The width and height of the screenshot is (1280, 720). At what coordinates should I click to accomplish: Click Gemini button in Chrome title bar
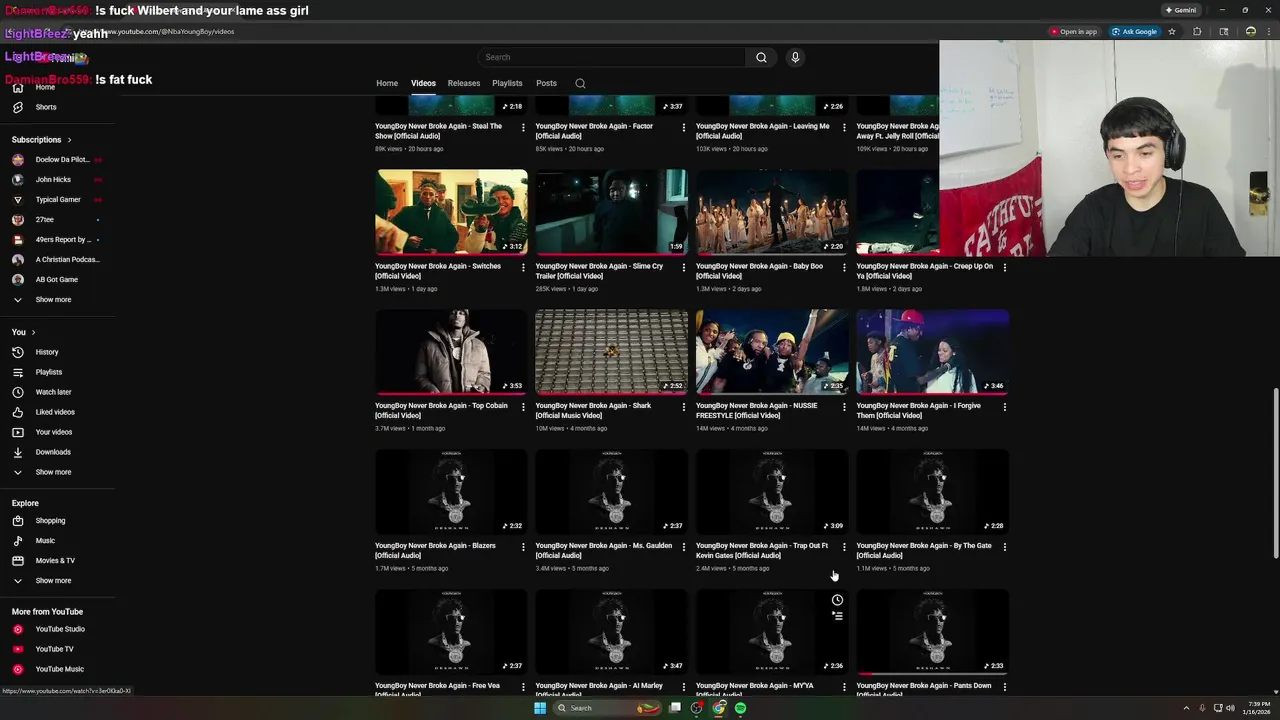1180,10
